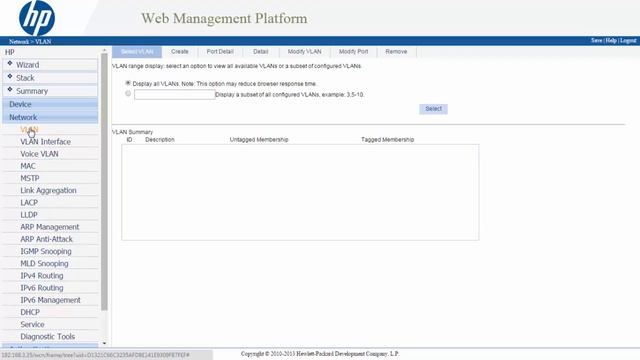Click the sidebar vertical scrollbar thumb
The height and width of the screenshot is (360, 640).
click(x=104, y=182)
